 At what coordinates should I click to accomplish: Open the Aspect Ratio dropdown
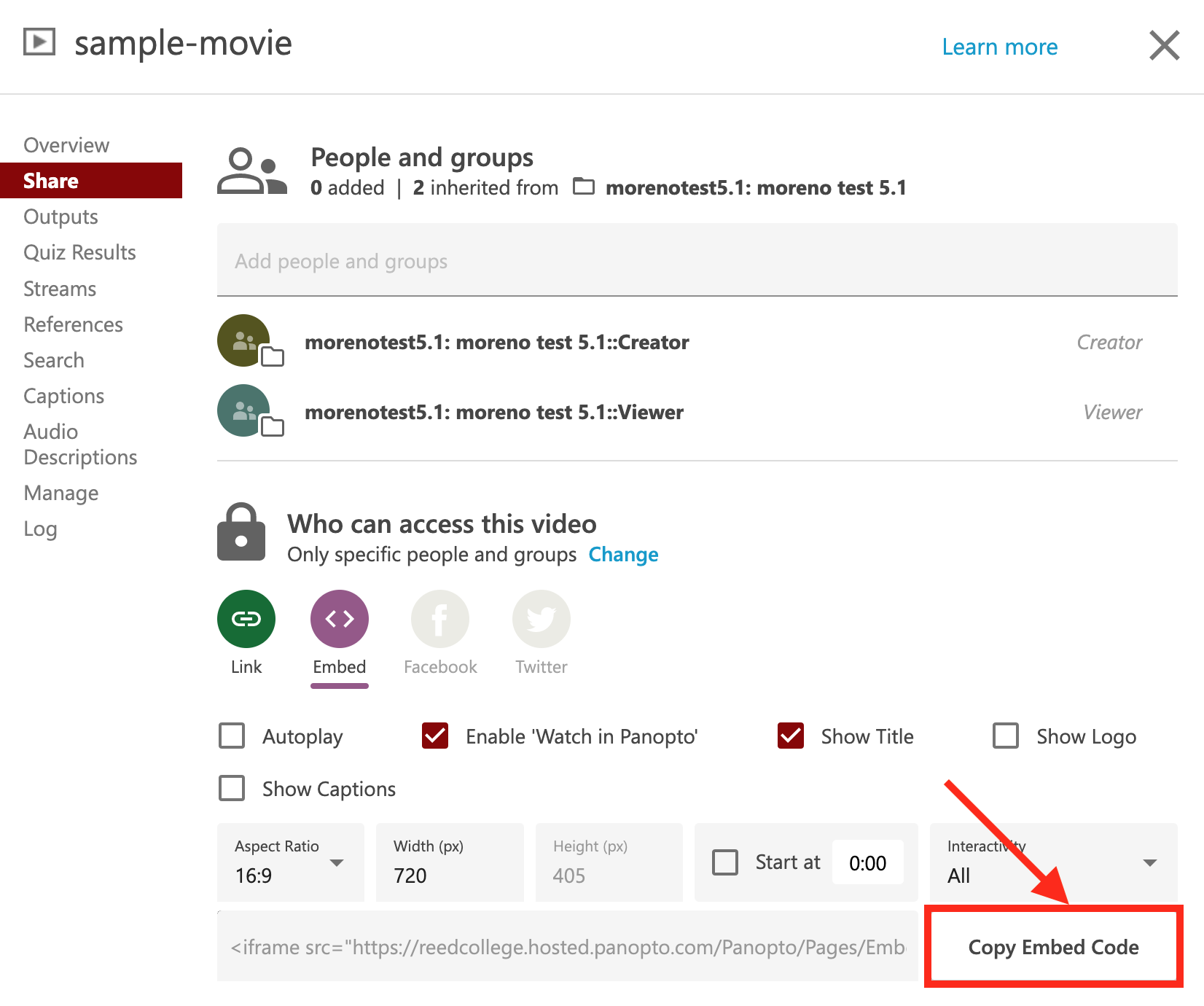(290, 862)
